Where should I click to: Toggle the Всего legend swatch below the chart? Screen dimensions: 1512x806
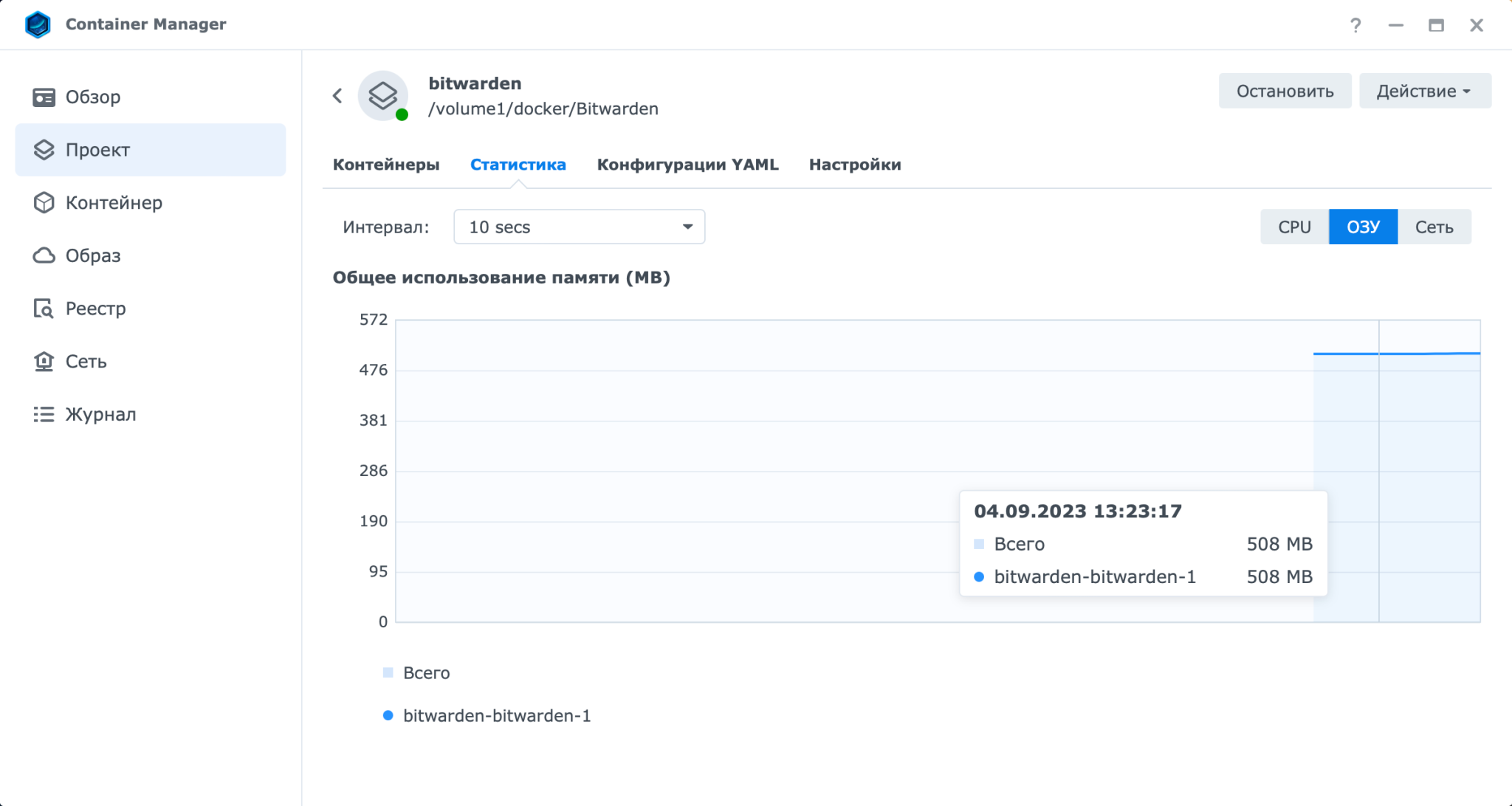[388, 672]
